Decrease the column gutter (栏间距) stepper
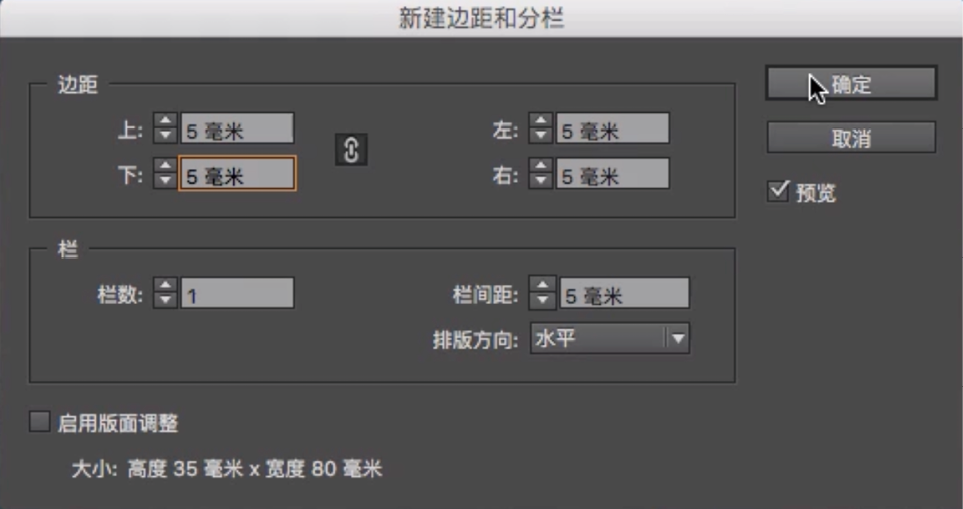The image size is (963, 509). tap(543, 301)
